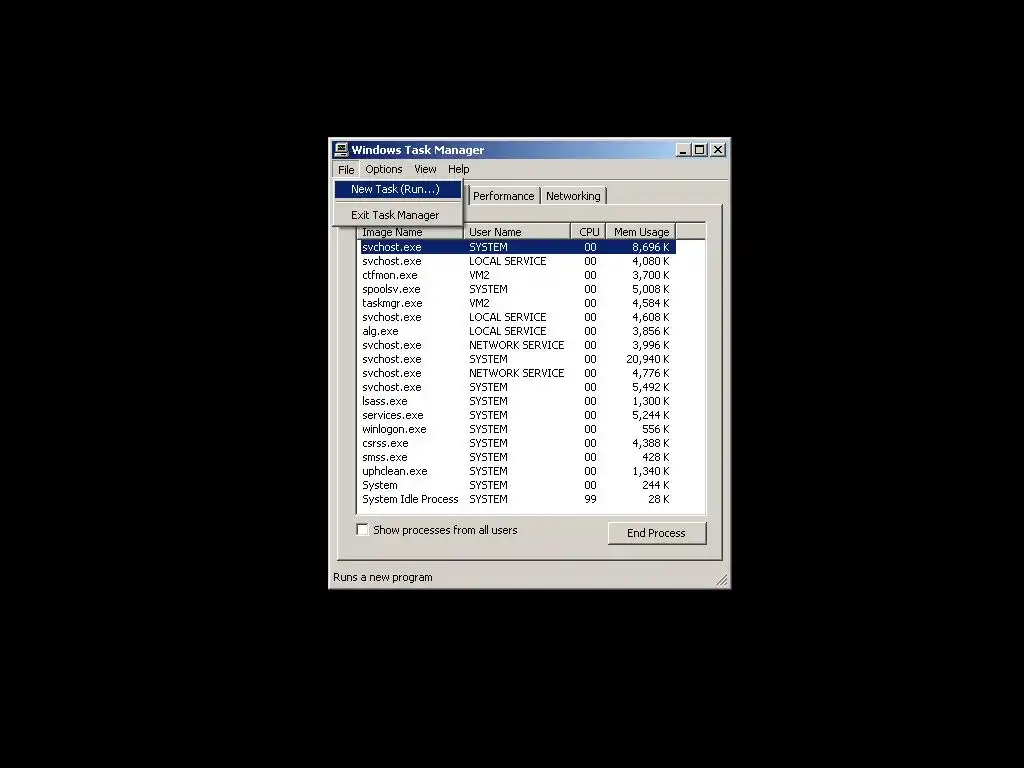Close the Task Manager window
The width and height of the screenshot is (1024, 768).
point(718,150)
